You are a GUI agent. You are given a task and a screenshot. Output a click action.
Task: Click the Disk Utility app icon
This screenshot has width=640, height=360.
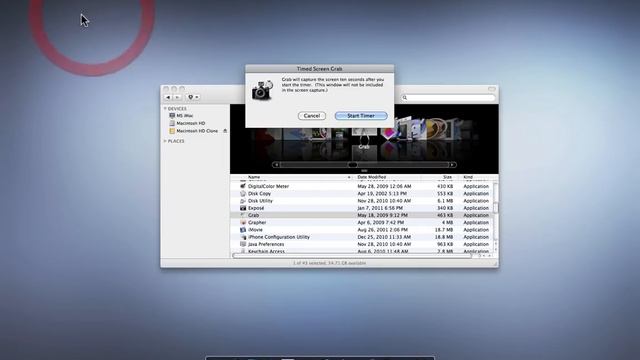[243, 201]
